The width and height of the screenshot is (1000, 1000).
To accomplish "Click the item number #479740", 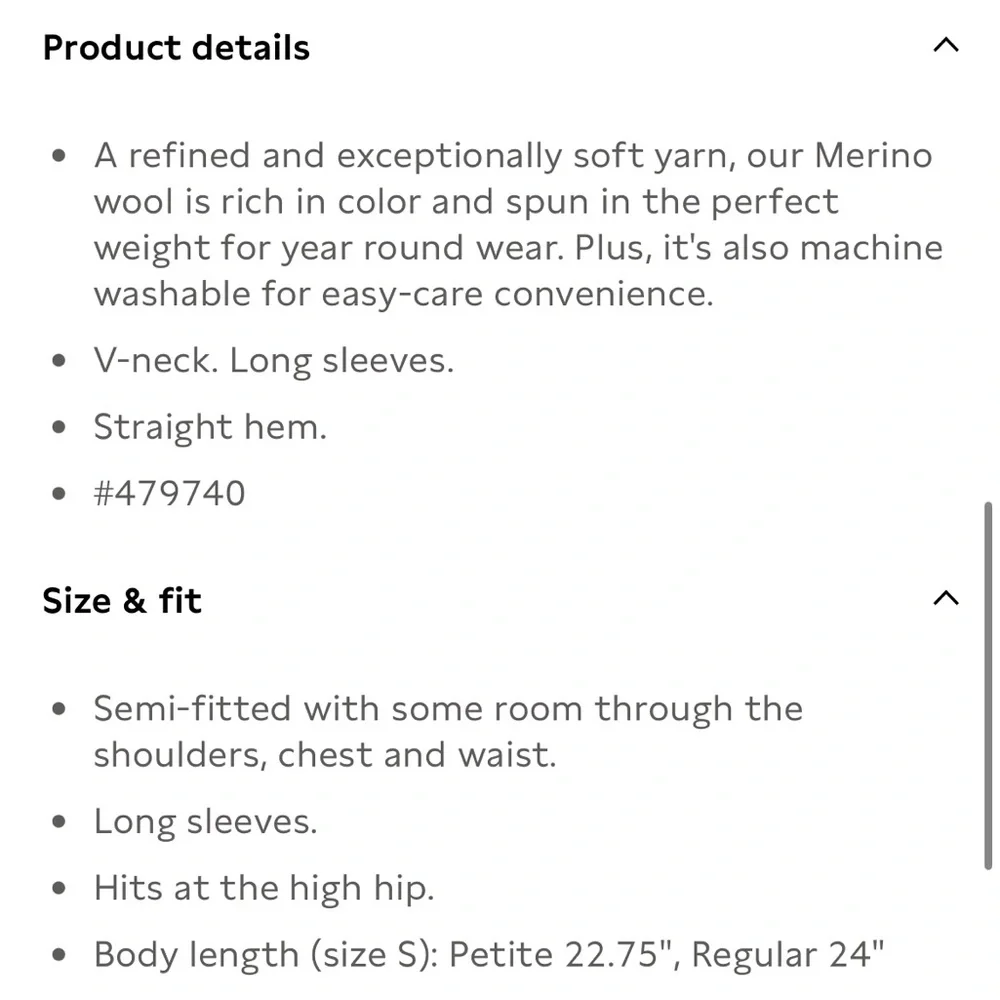I will (x=169, y=493).
